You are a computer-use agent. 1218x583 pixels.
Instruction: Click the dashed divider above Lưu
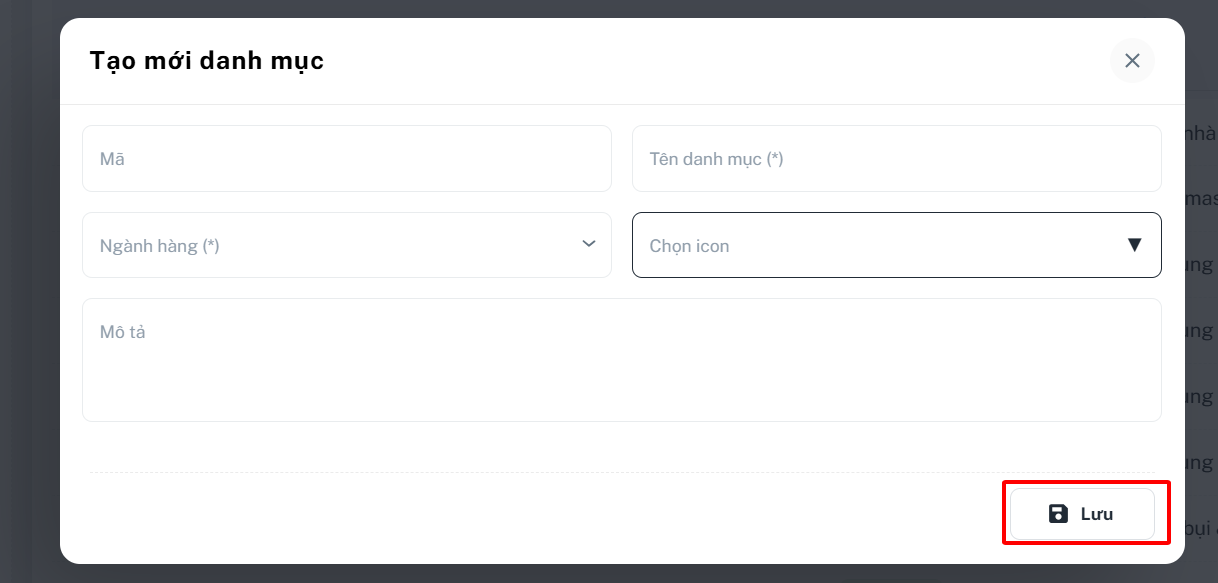[x=622, y=472]
